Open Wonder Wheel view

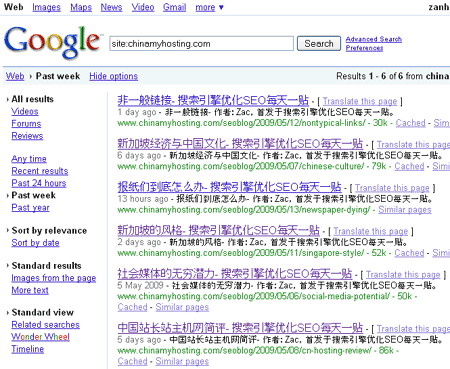[41, 337]
